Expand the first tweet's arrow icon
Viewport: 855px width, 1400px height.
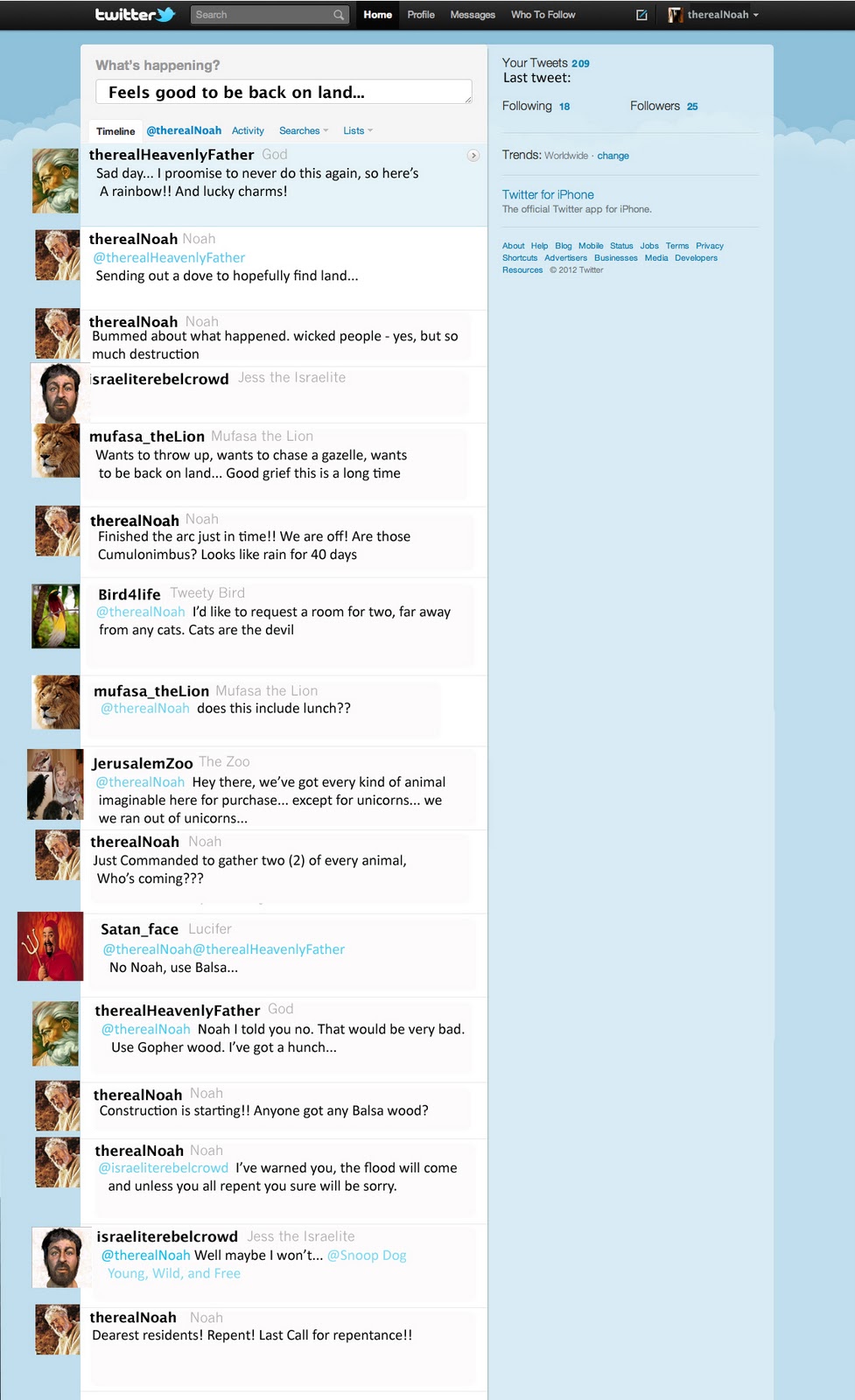pyautogui.click(x=473, y=155)
